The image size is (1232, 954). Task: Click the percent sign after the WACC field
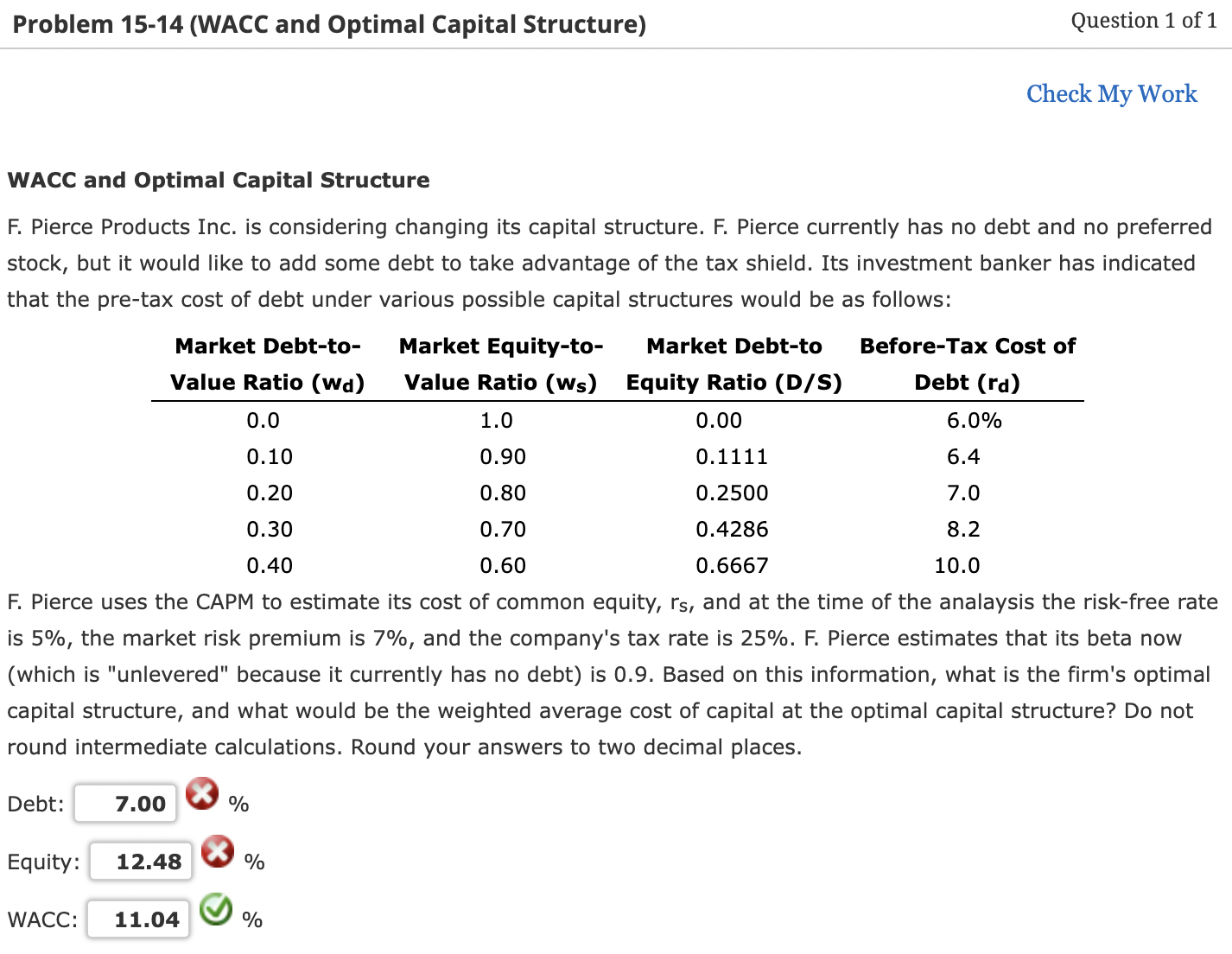pyautogui.click(x=252, y=920)
